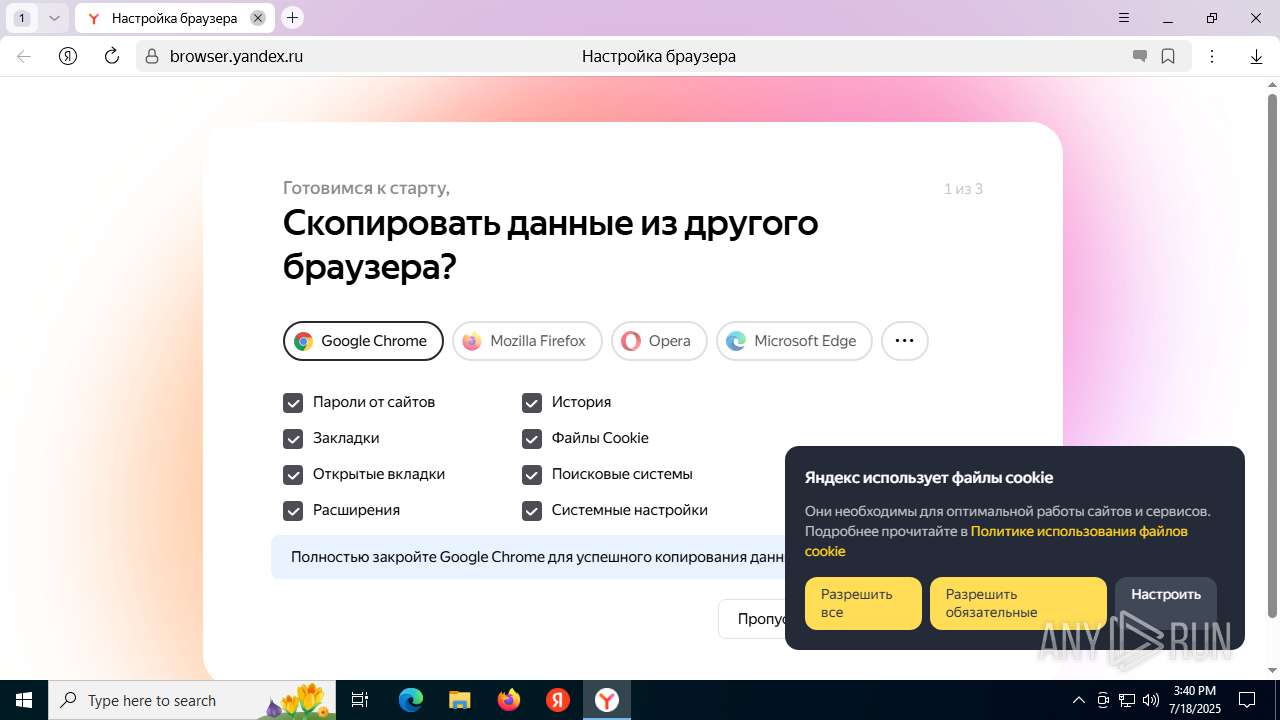Bookmark this page
The height and width of the screenshot is (720, 1280).
point(1168,56)
